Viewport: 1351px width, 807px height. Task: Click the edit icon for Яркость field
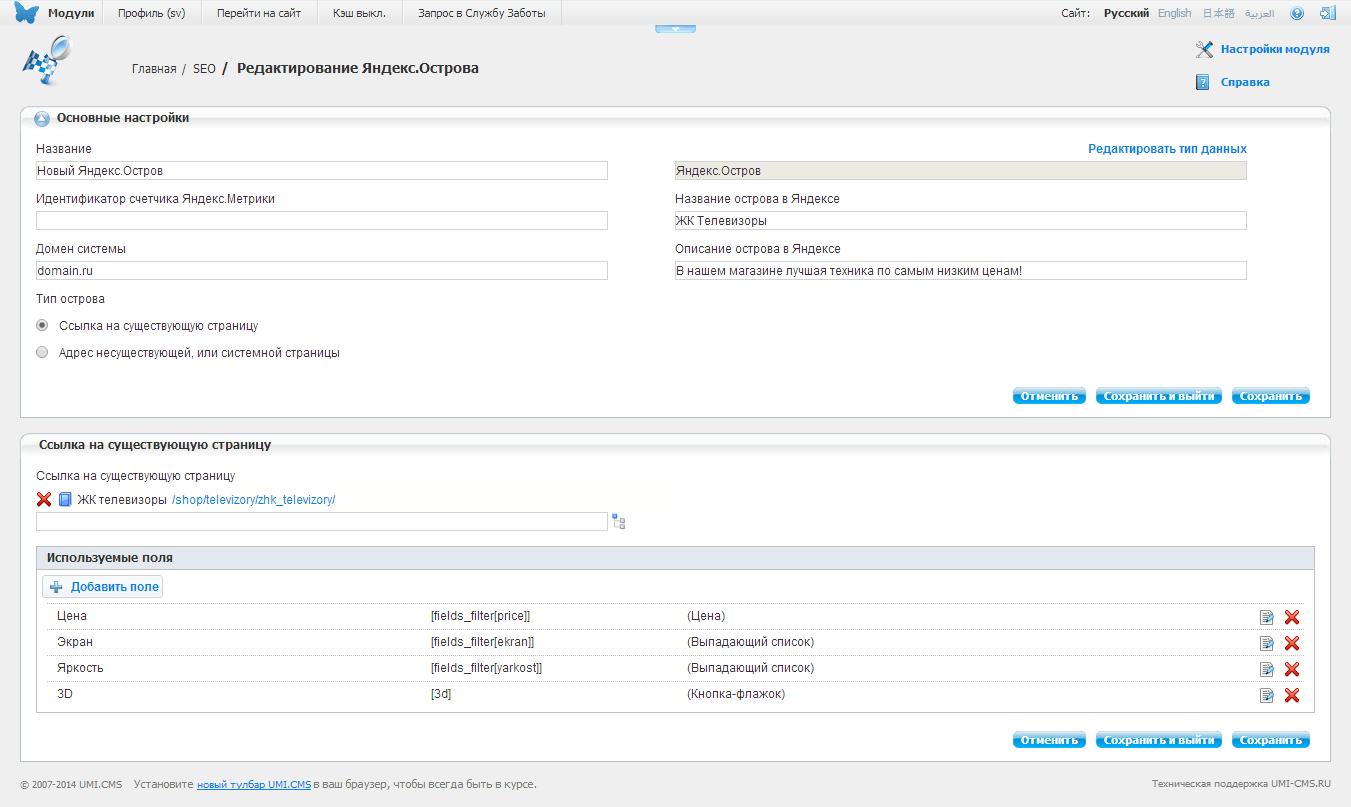[1266, 669]
